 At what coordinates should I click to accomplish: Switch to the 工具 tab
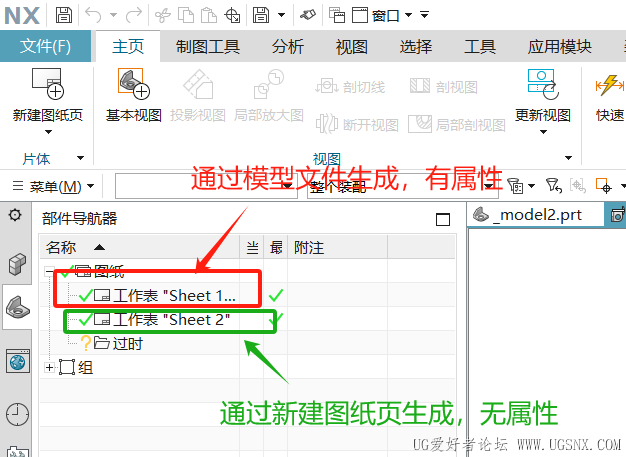pyautogui.click(x=480, y=47)
